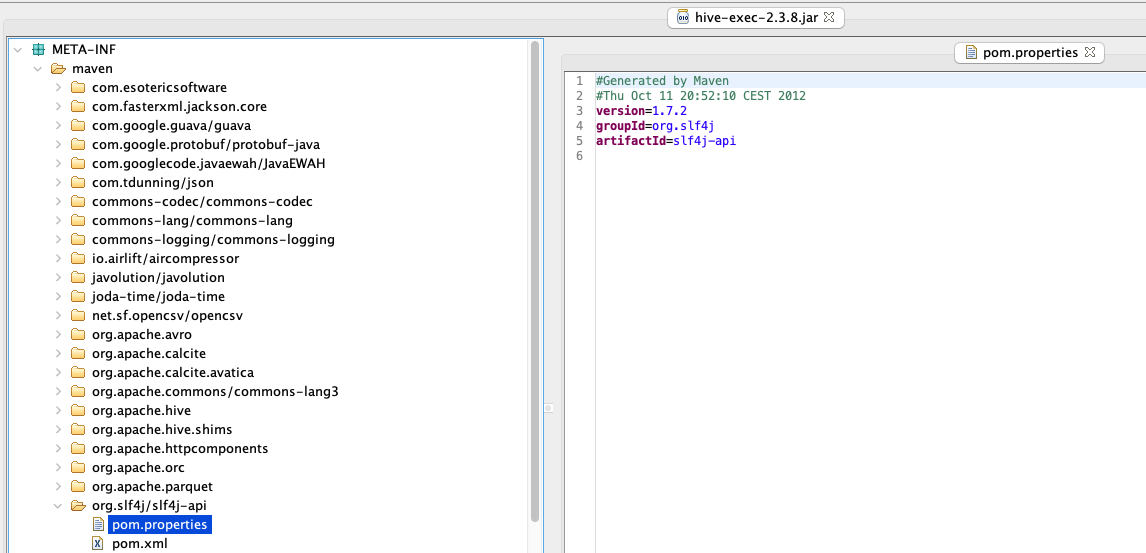Click the 'artifactId=slf4j-api' line

click(666, 141)
